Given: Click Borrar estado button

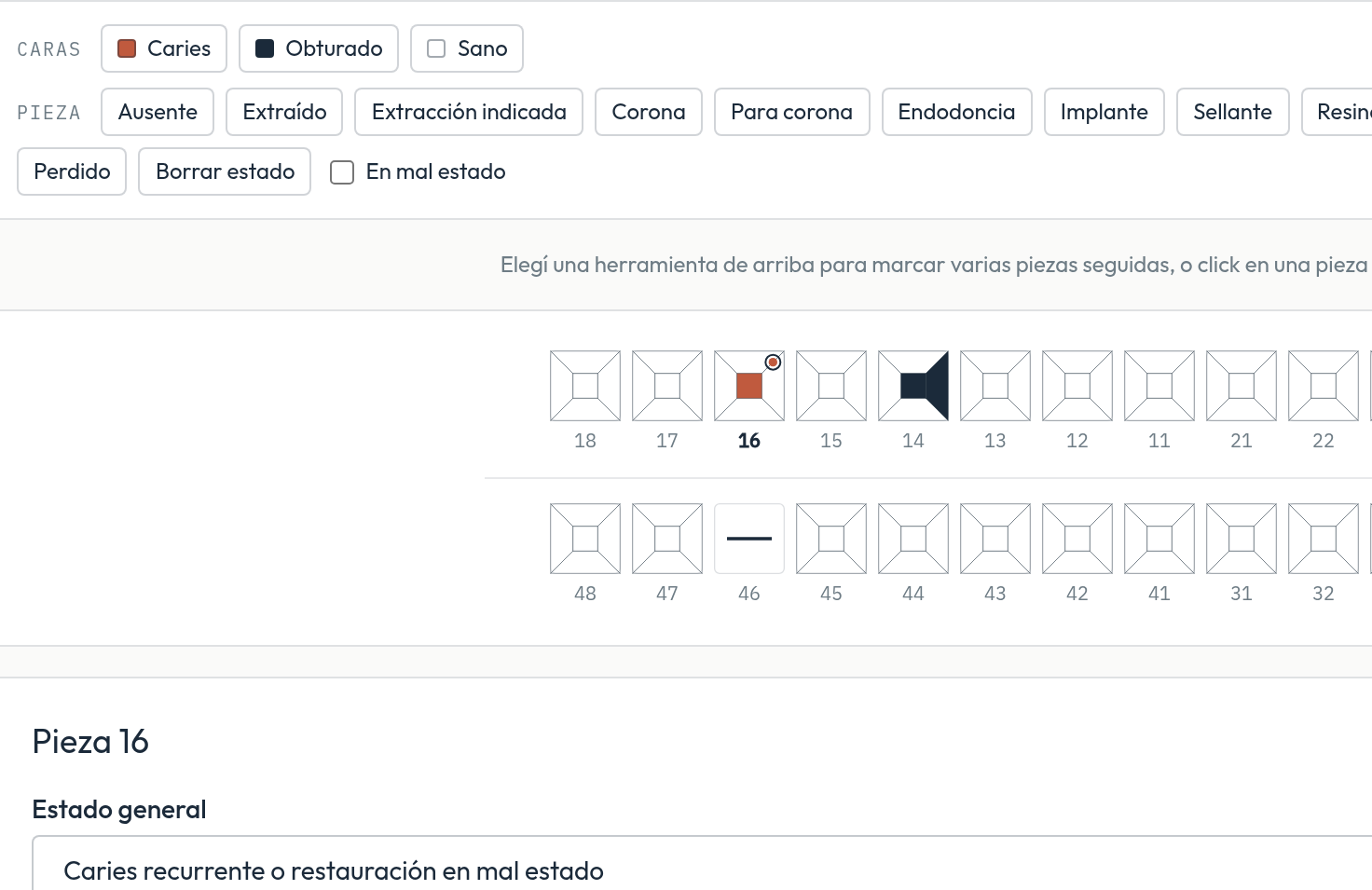Looking at the screenshot, I should coord(225,171).
